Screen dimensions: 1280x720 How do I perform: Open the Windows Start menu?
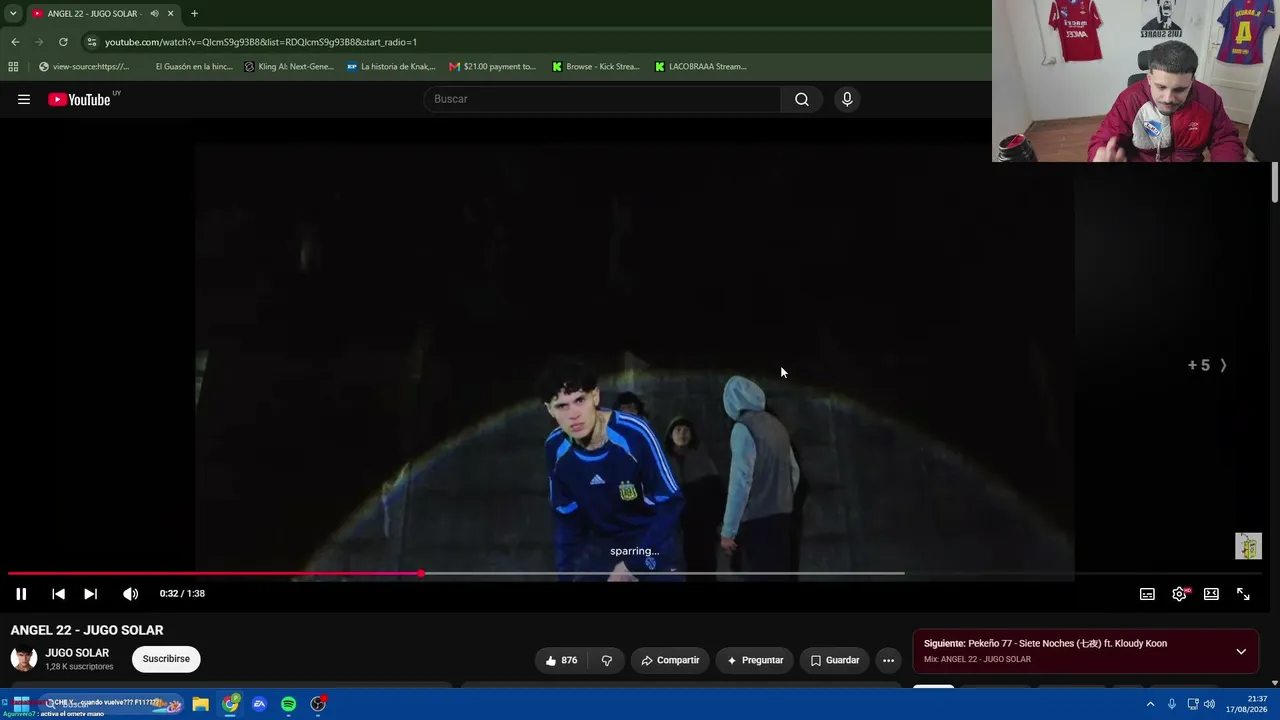(x=21, y=704)
